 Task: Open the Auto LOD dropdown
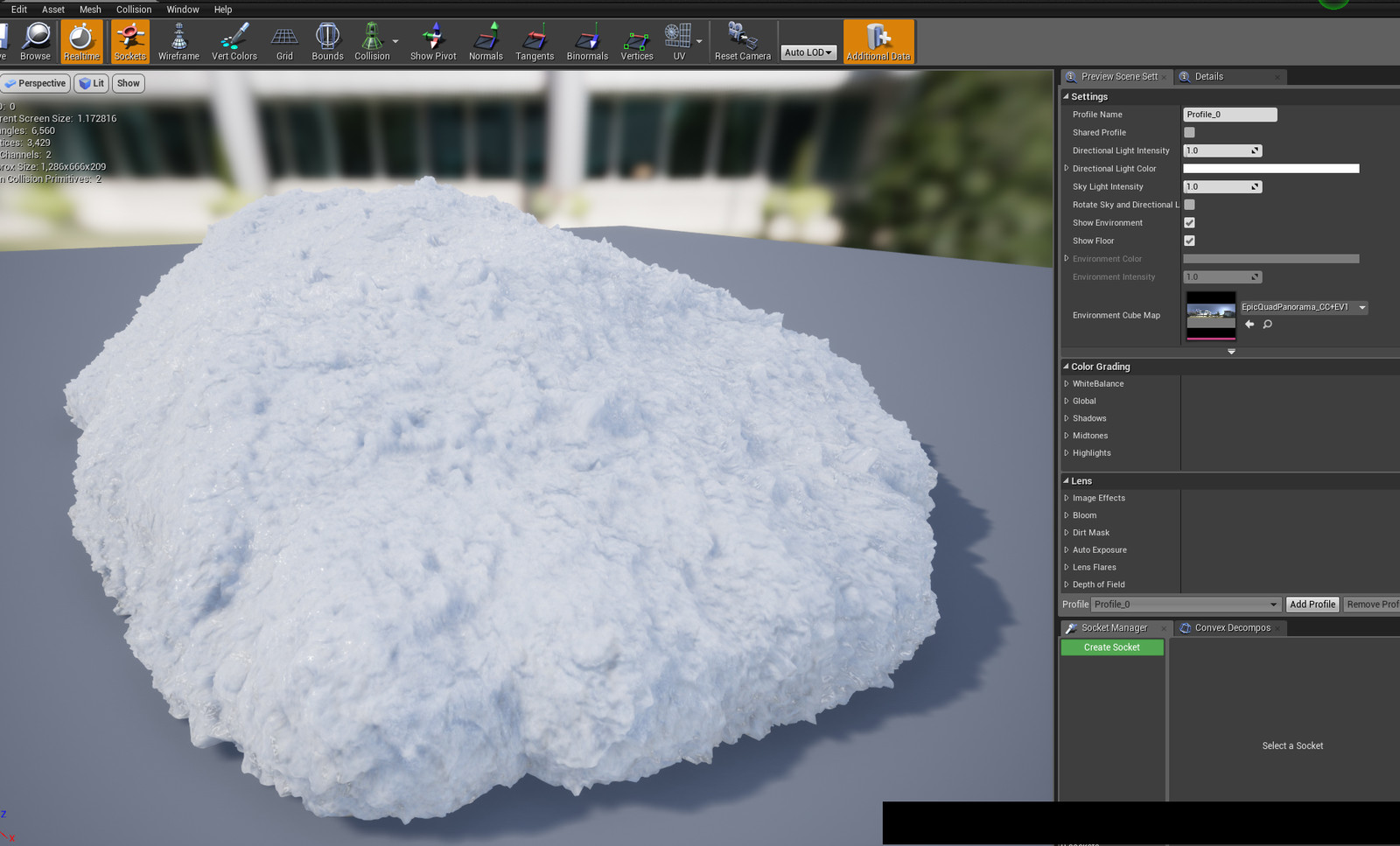coord(808,52)
